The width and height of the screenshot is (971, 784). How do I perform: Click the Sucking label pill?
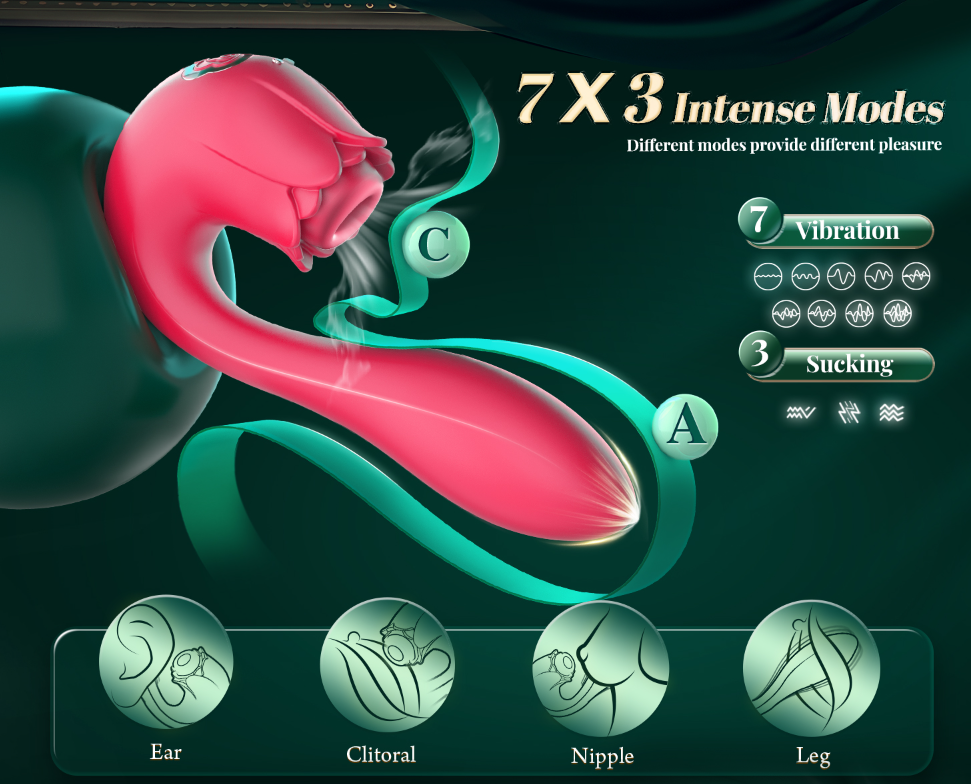point(849,364)
